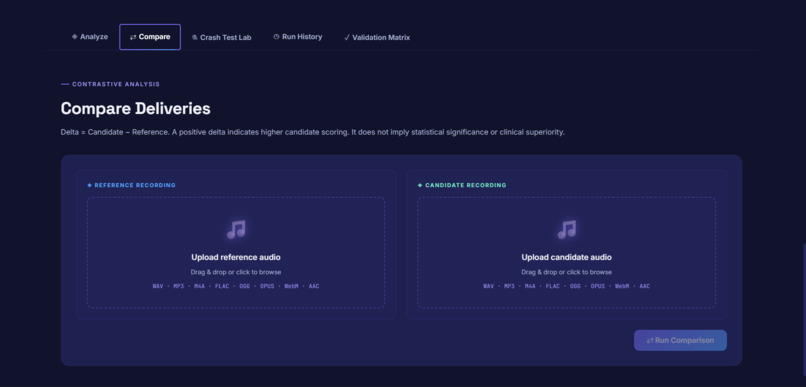Click 'Upload candidate audio' text

(x=566, y=257)
